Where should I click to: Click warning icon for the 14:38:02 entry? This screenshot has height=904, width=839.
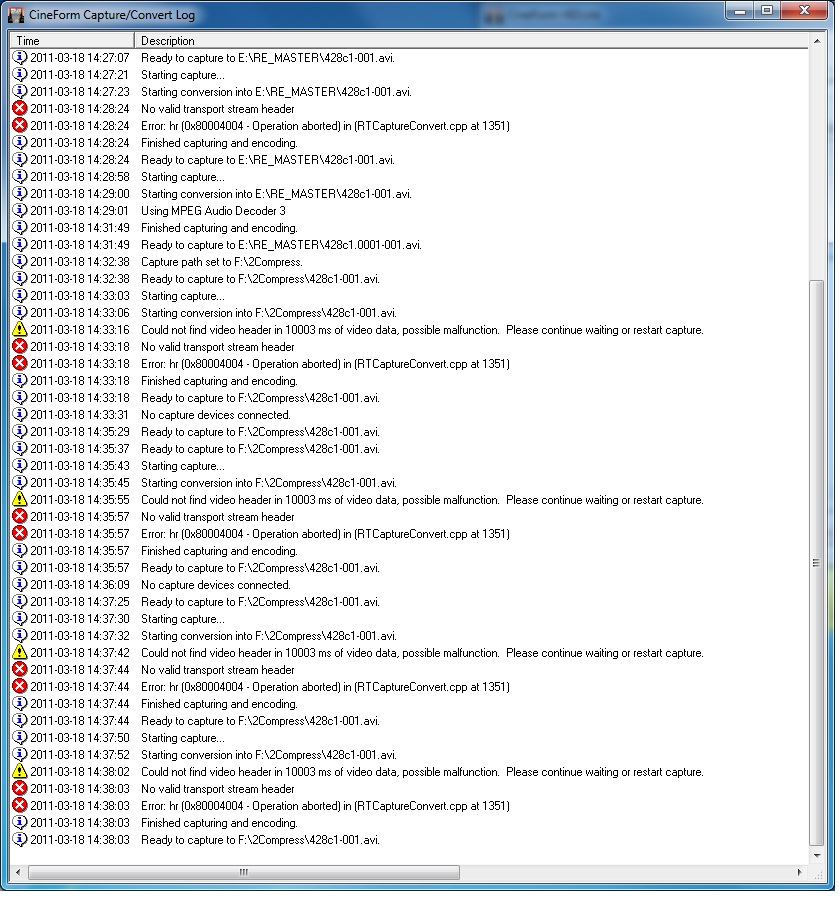[x=20, y=772]
